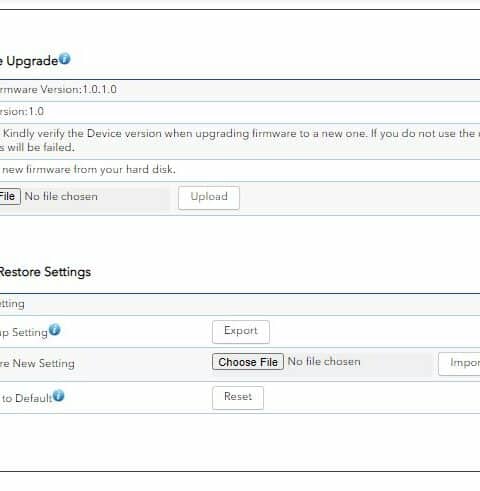
Task: Click "No file chosen" beside Choose File
Action: pyautogui.click(x=324, y=362)
